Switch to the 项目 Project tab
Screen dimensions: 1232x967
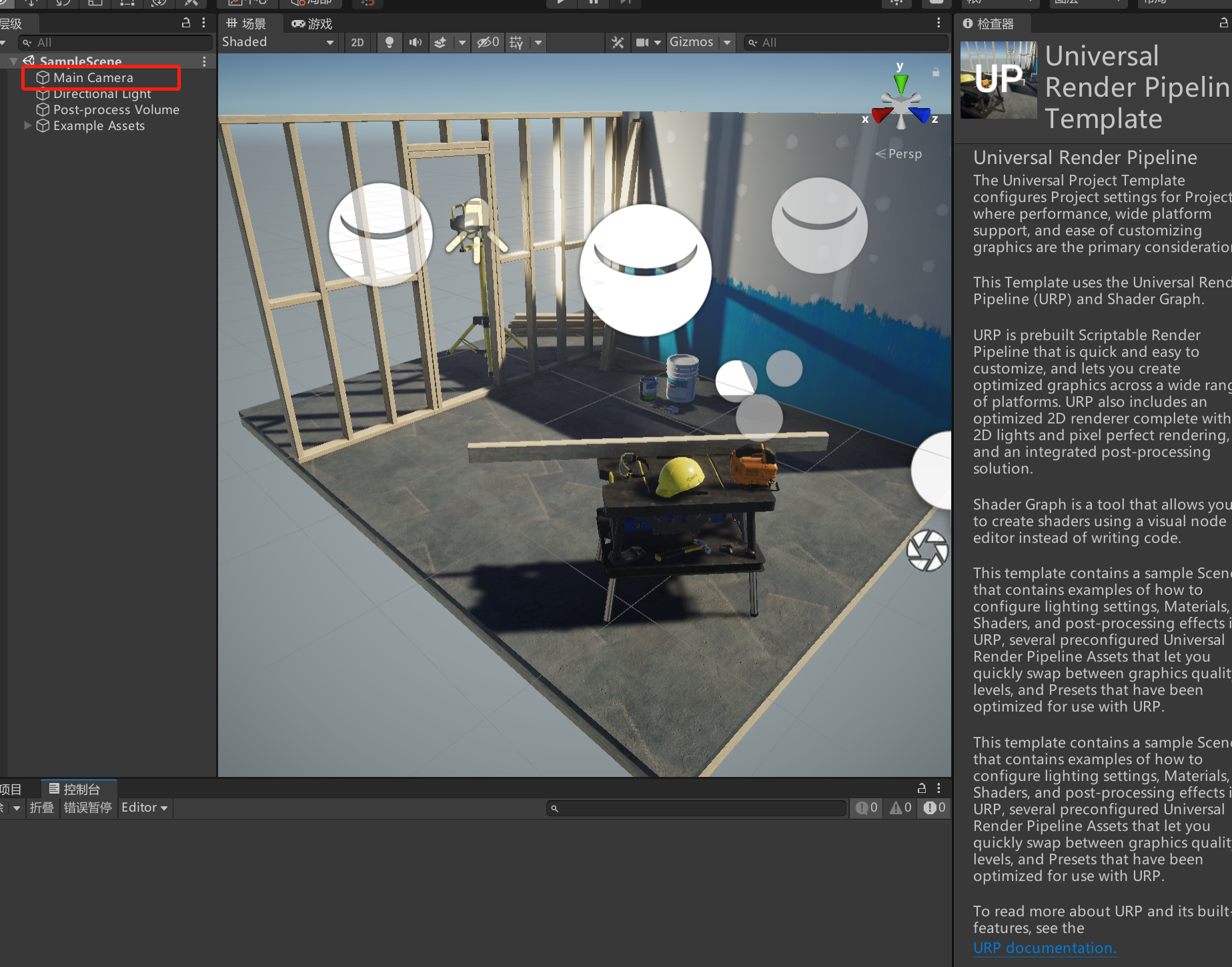[9, 789]
